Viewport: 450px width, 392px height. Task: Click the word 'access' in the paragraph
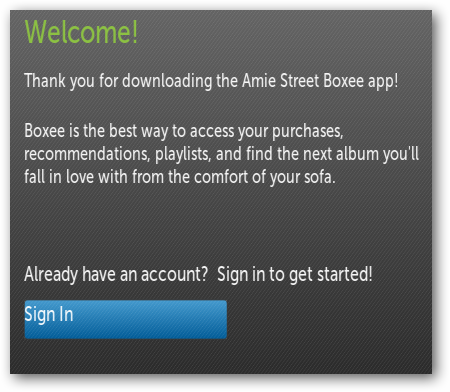coord(212,131)
